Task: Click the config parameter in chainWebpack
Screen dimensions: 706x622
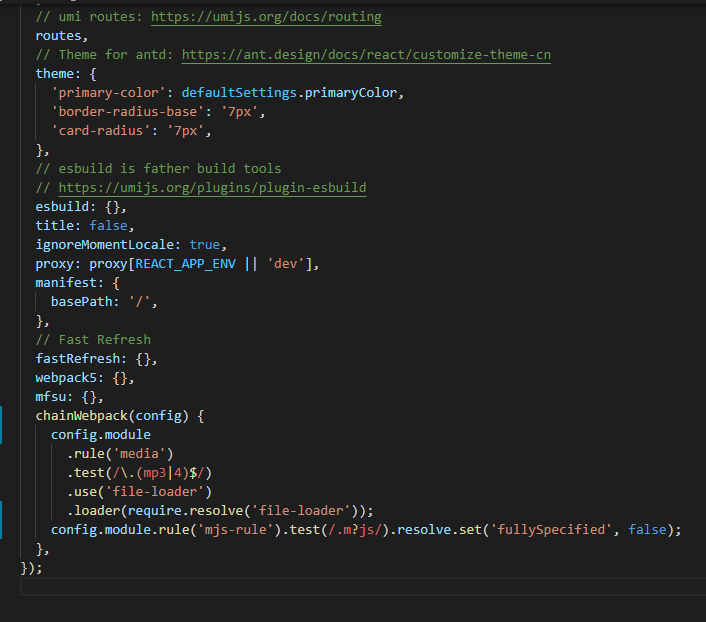Action: click(158, 416)
